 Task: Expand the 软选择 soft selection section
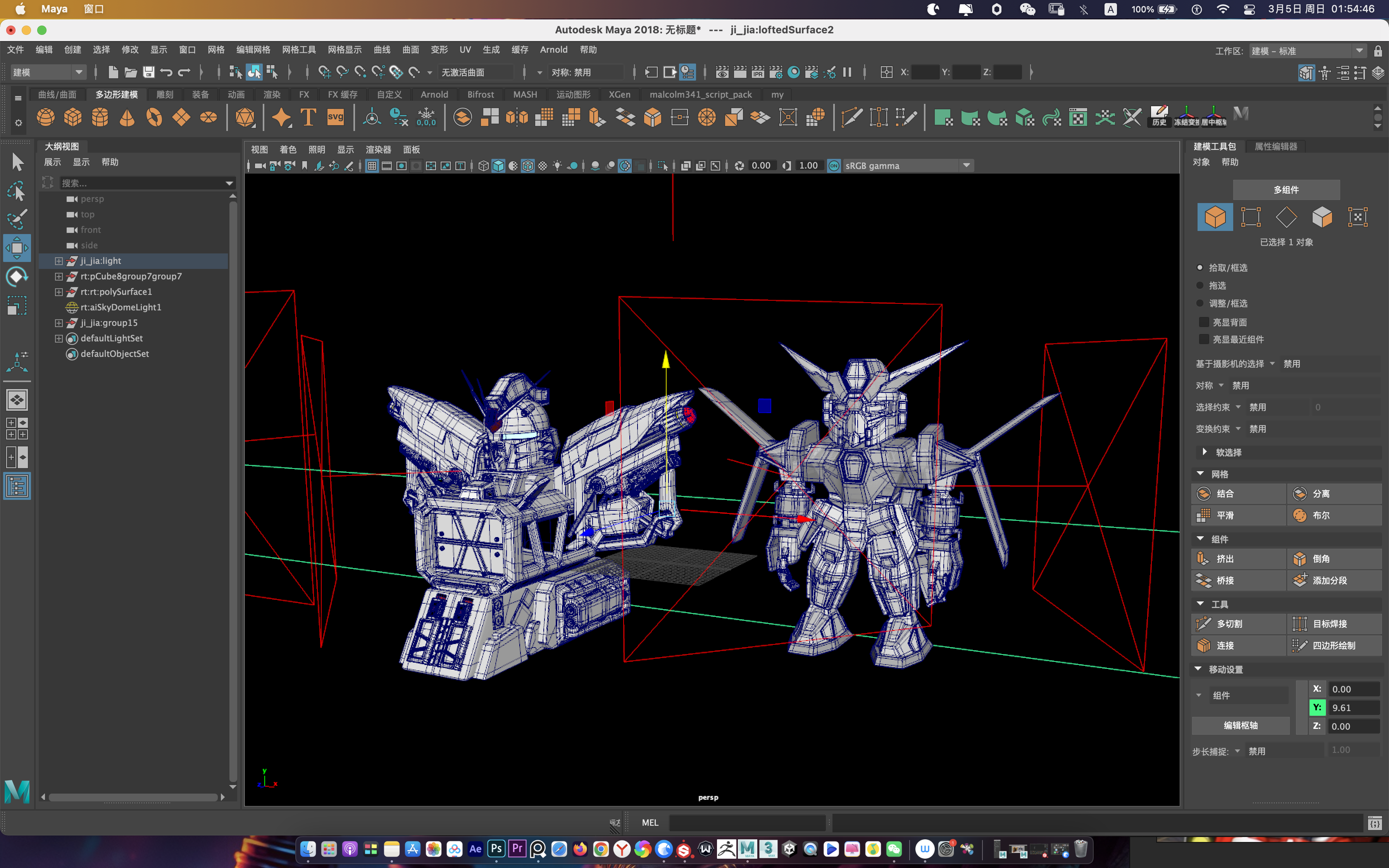pos(1204,452)
